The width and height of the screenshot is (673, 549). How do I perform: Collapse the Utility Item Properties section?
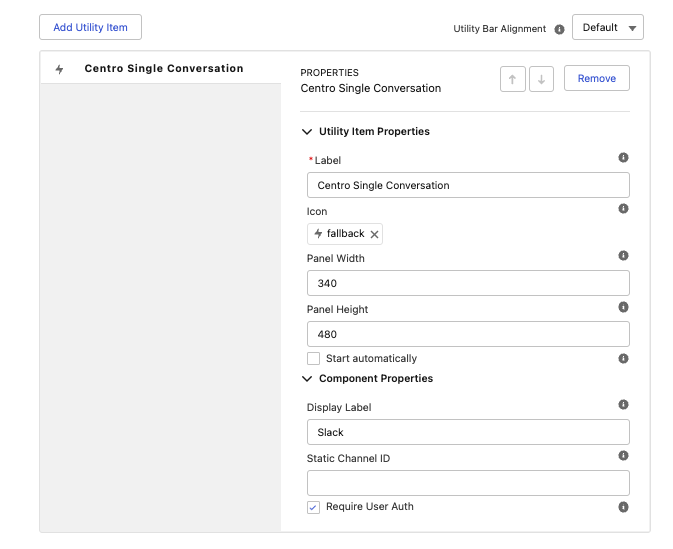[x=306, y=132]
